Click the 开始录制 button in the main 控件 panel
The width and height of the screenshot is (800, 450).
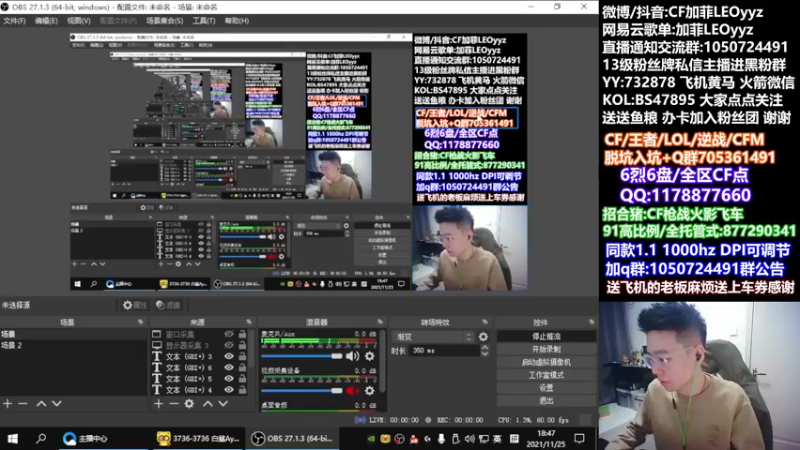point(546,349)
